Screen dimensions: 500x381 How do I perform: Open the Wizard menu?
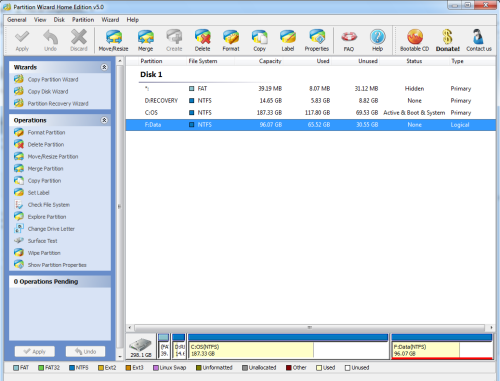coord(110,20)
